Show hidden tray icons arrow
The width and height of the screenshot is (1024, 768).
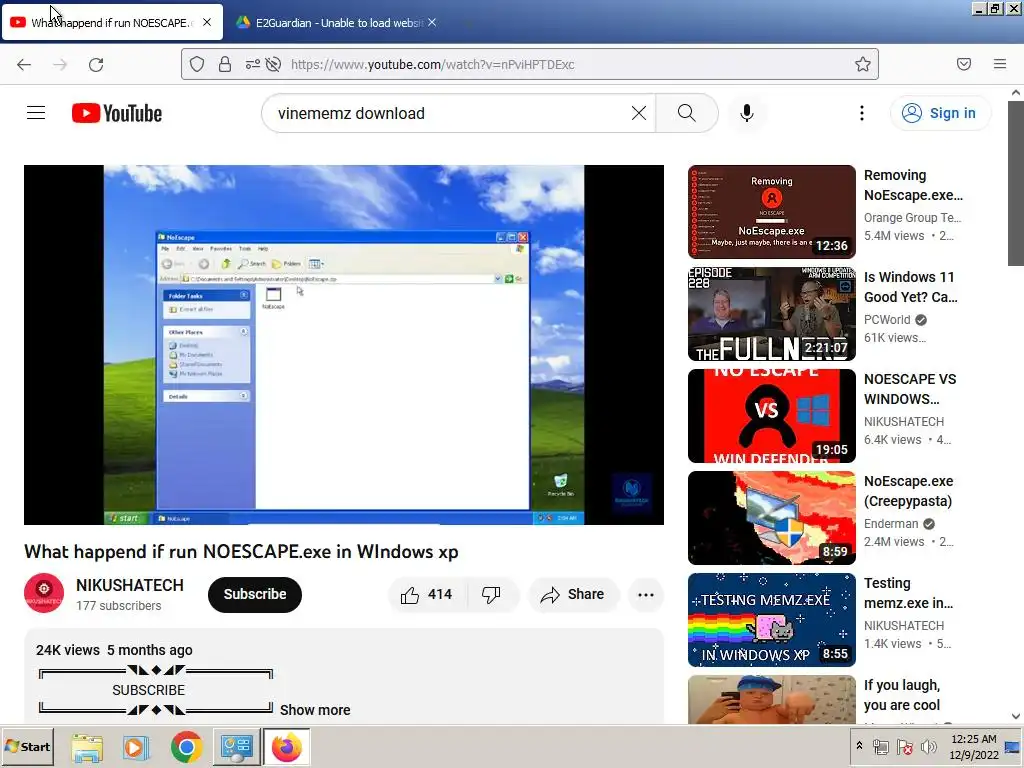tap(859, 745)
